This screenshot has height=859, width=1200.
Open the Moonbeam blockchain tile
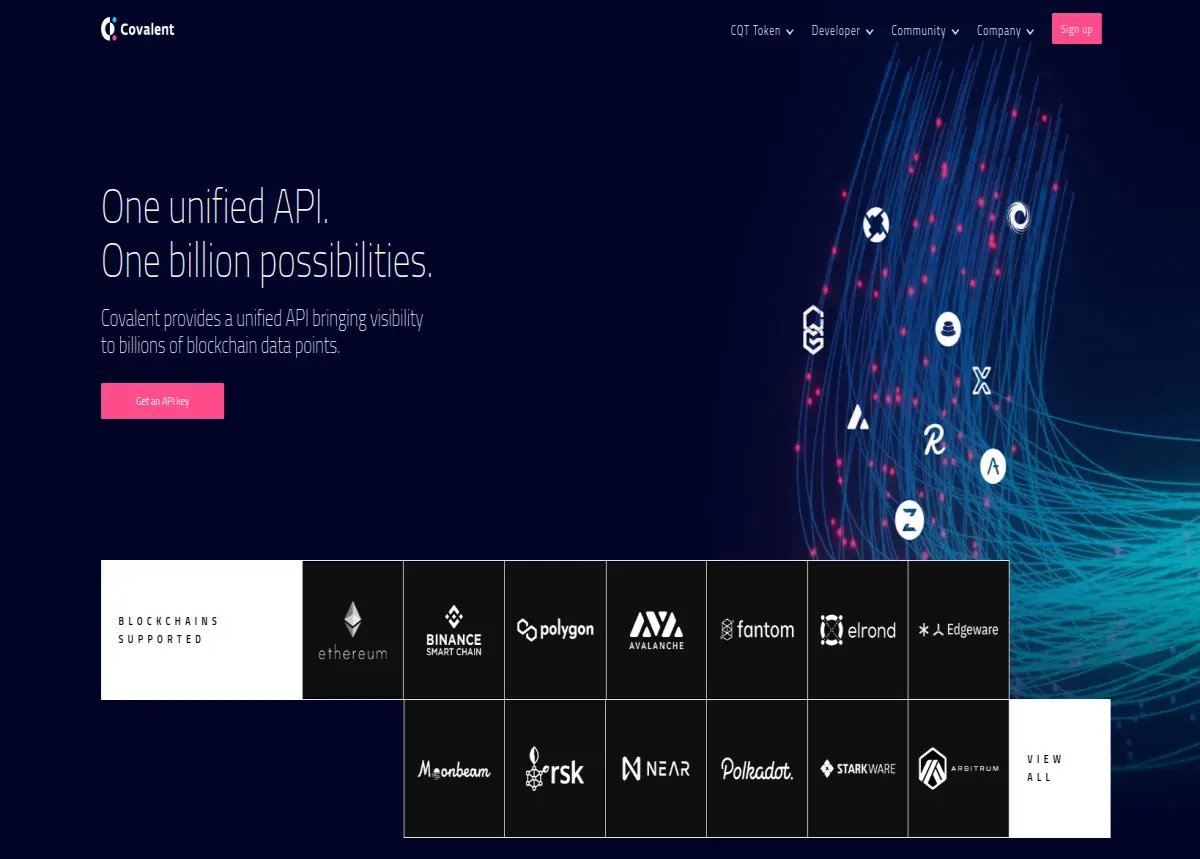click(454, 769)
